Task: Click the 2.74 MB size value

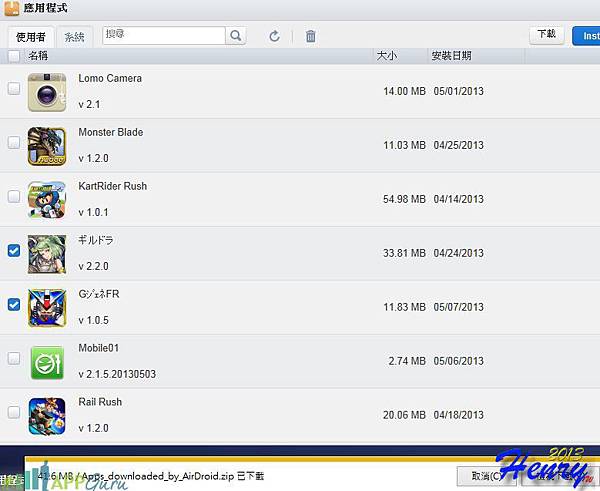Action: pos(407,361)
